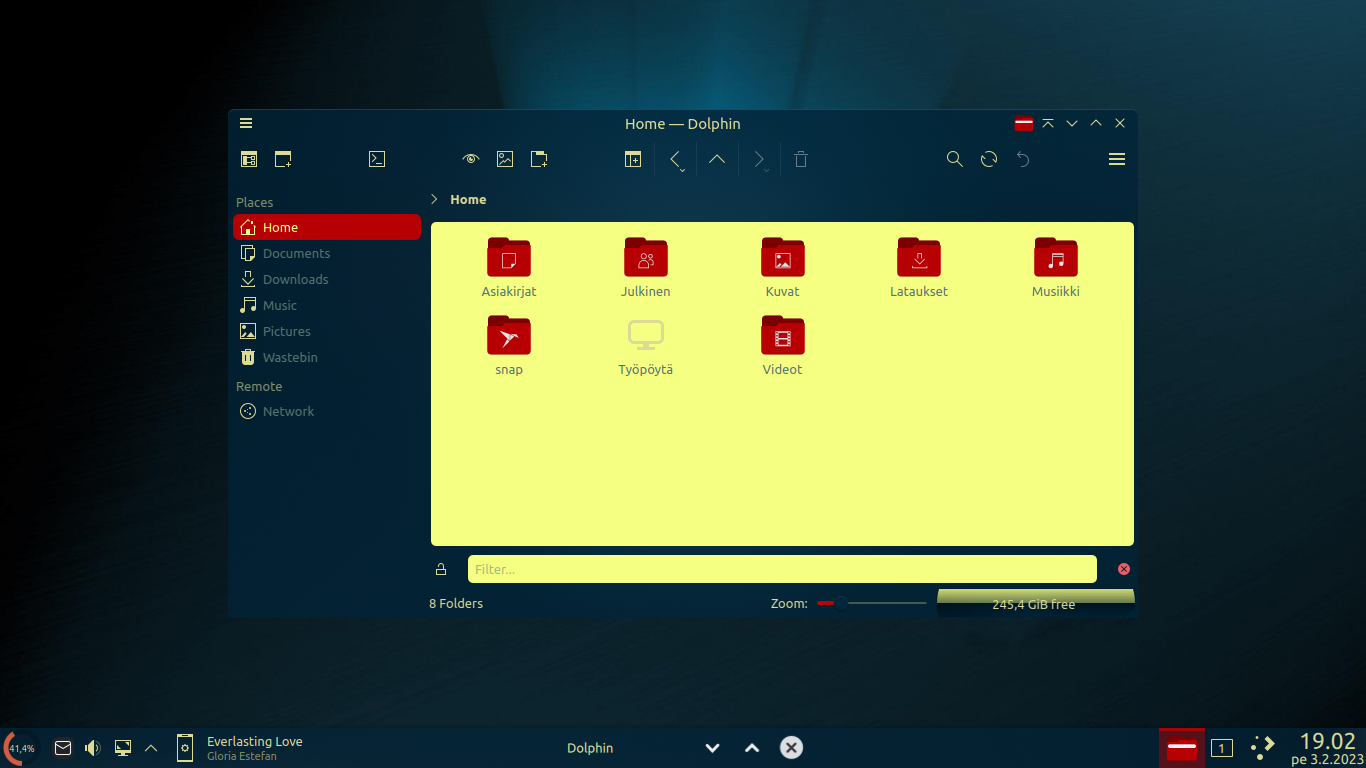Refresh the folder view
The image size is (1366, 768).
[989, 159]
